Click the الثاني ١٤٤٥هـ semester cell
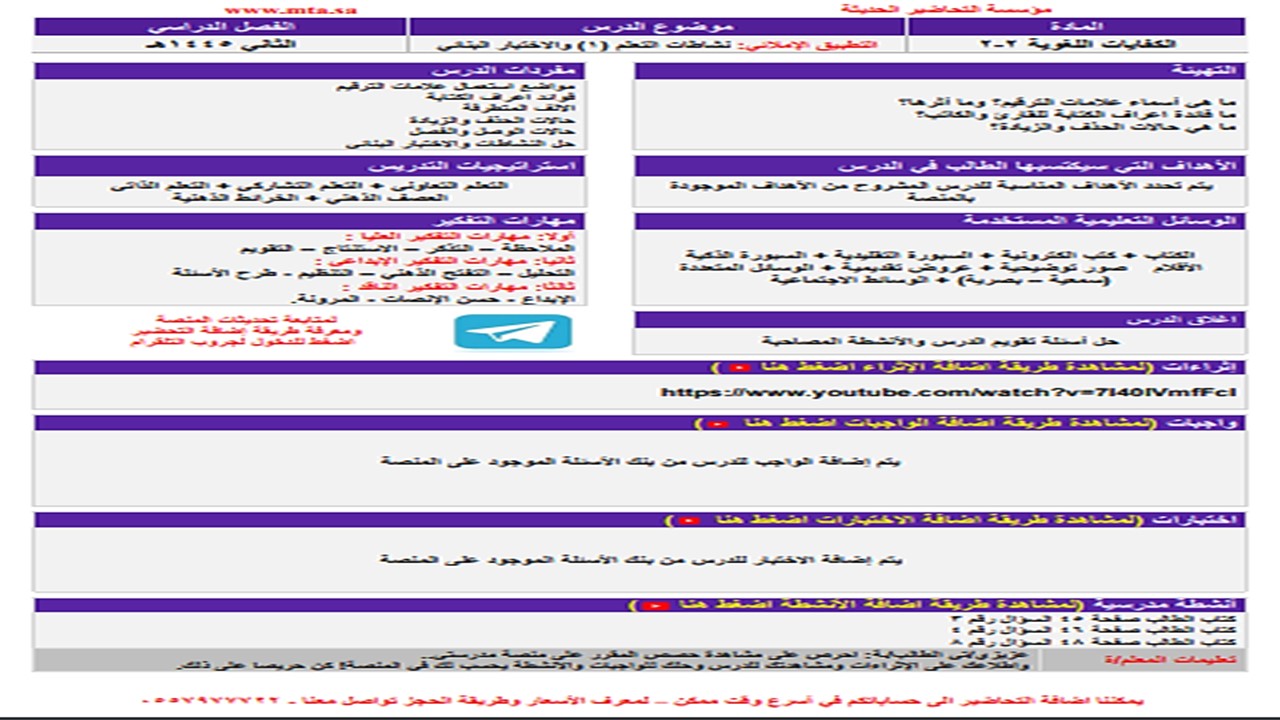 point(220,45)
